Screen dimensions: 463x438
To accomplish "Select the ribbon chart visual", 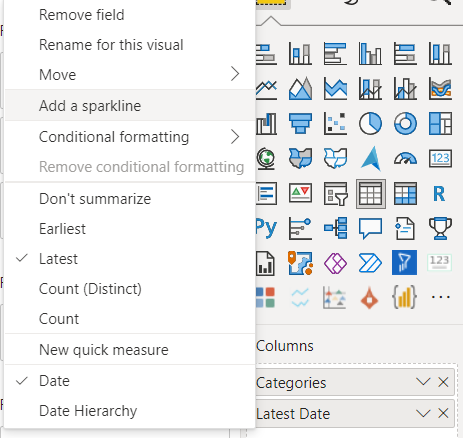I will point(440,89).
